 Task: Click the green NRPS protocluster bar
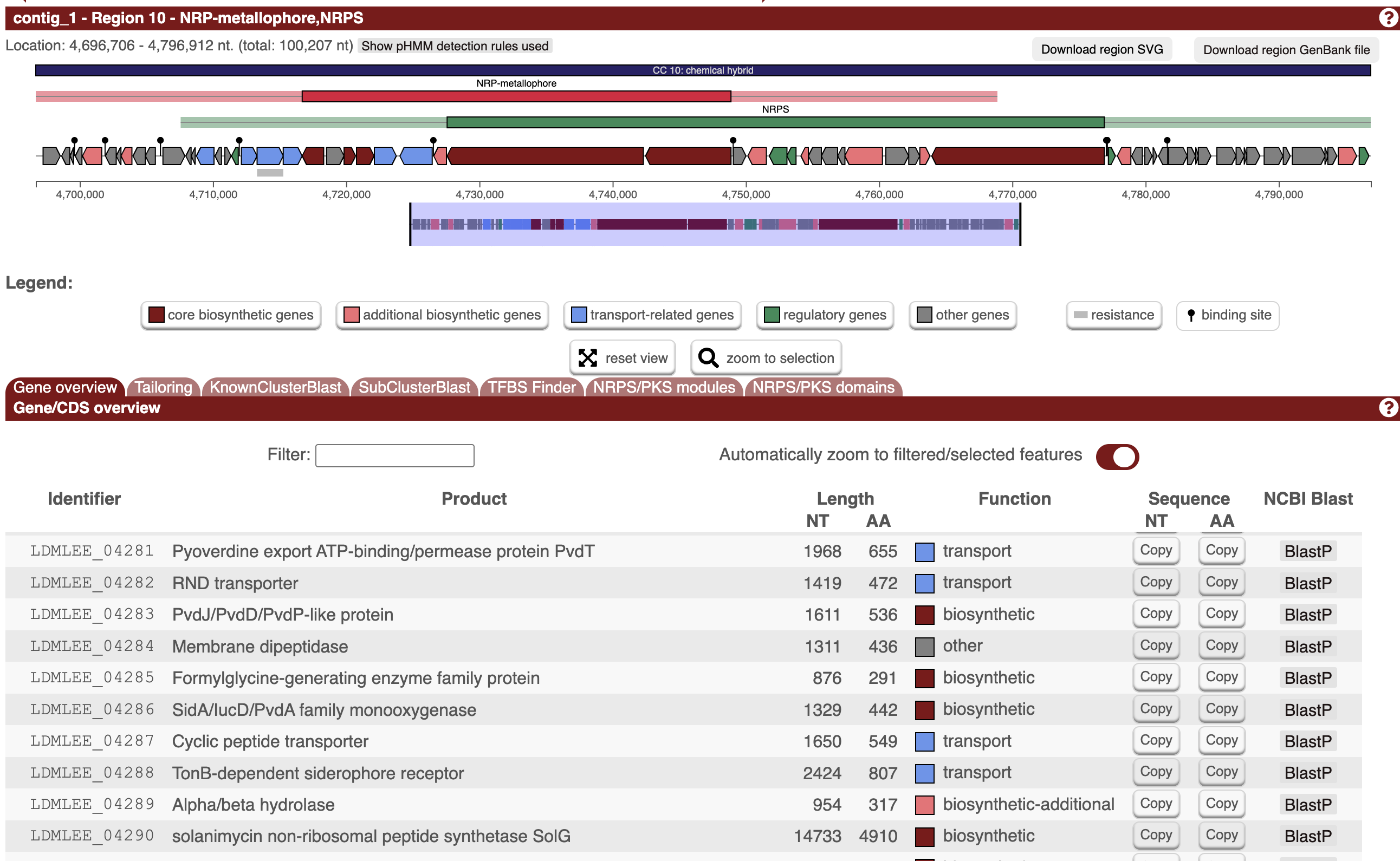pyautogui.click(x=775, y=122)
